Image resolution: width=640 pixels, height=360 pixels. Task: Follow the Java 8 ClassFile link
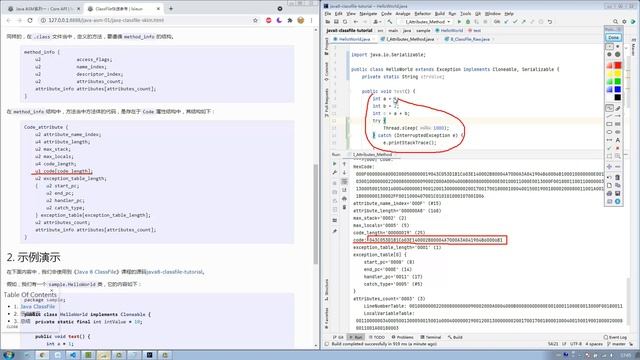tap(96, 272)
